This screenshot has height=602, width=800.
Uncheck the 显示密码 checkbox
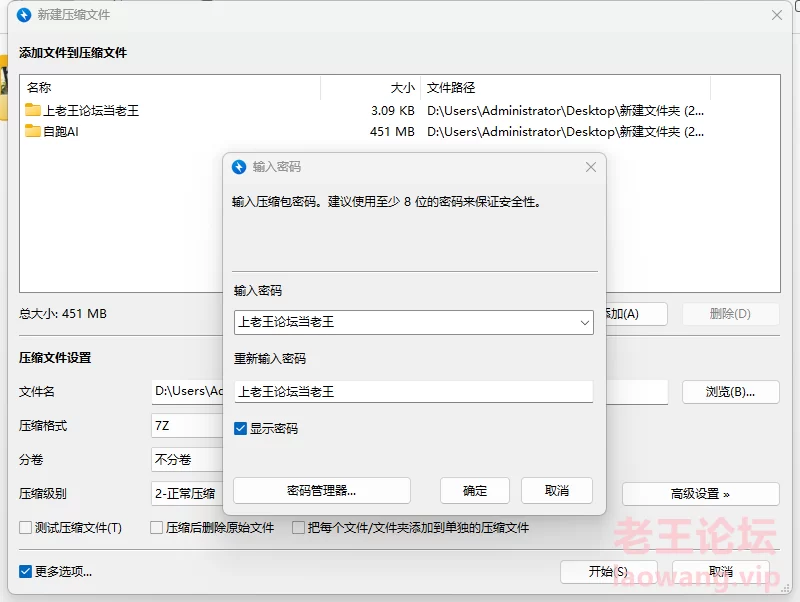point(240,428)
